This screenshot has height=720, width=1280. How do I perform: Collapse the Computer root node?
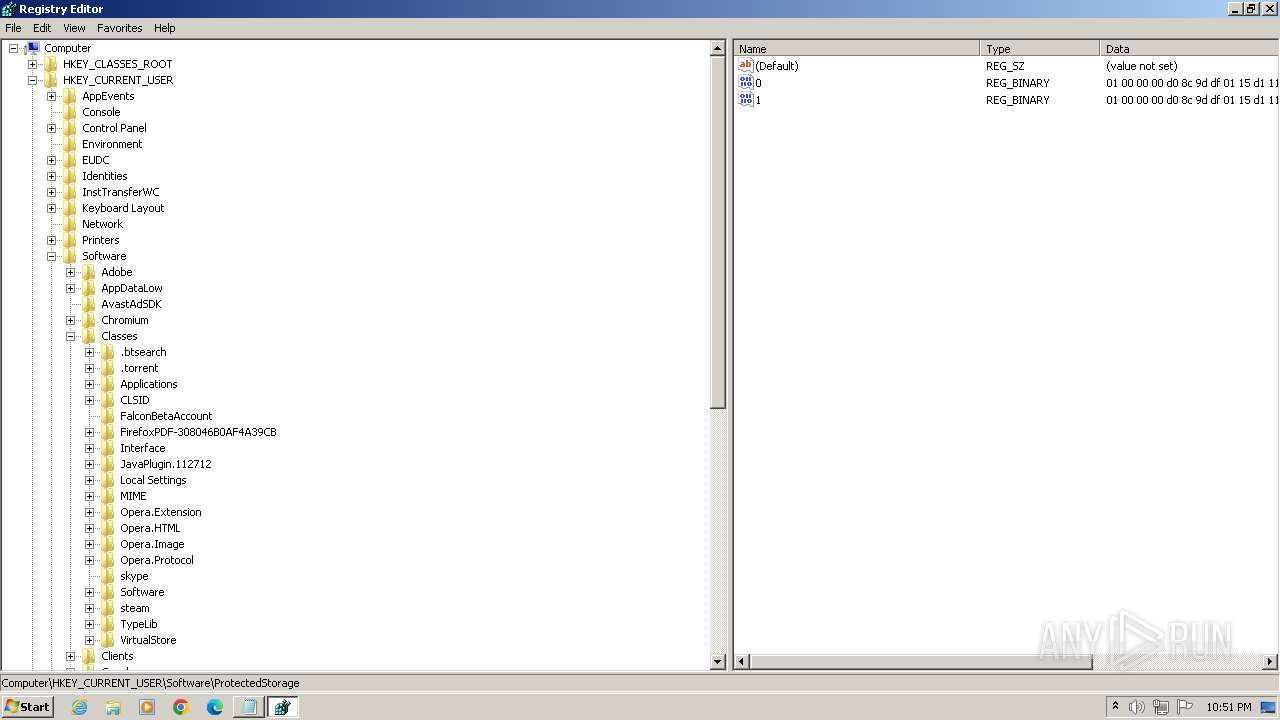[14, 48]
